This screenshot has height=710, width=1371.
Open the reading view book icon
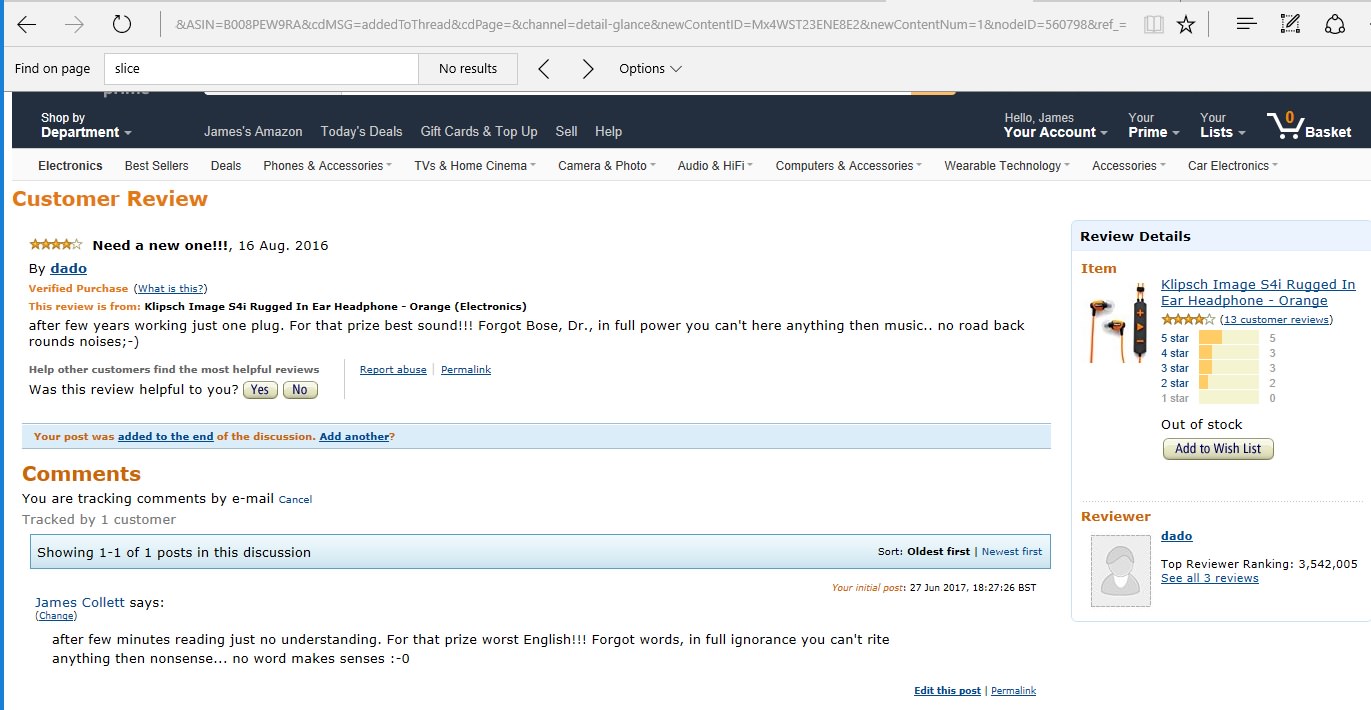tap(1154, 25)
